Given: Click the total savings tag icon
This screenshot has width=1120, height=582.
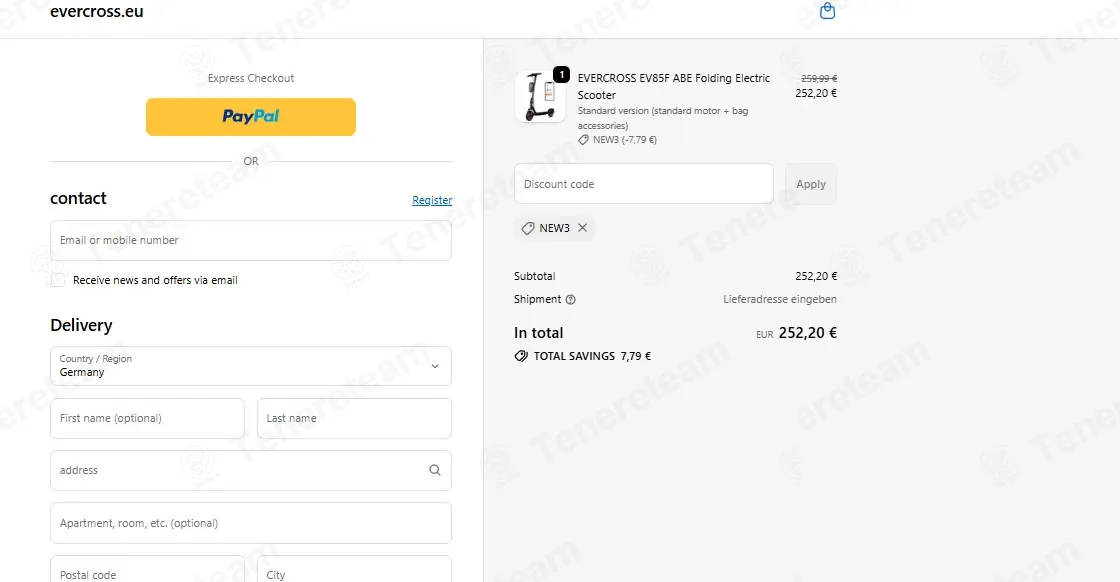Looking at the screenshot, I should [x=521, y=356].
